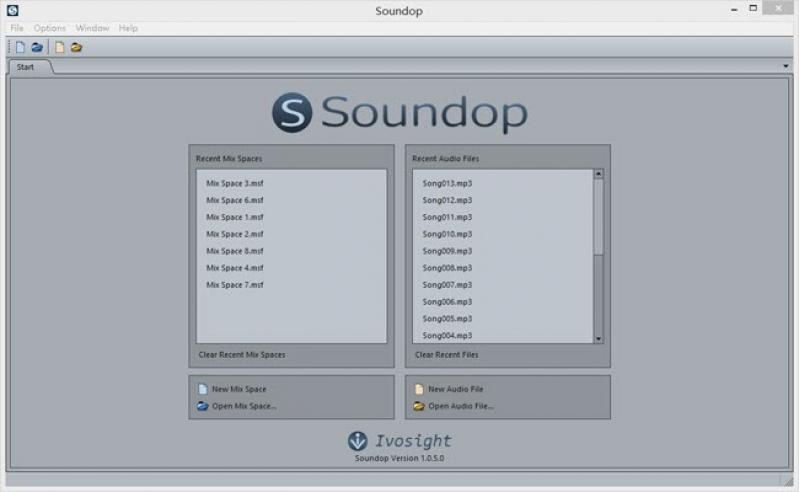Click blue folder icon beside Open Mix Space
The height and width of the screenshot is (492, 799).
tap(202, 406)
